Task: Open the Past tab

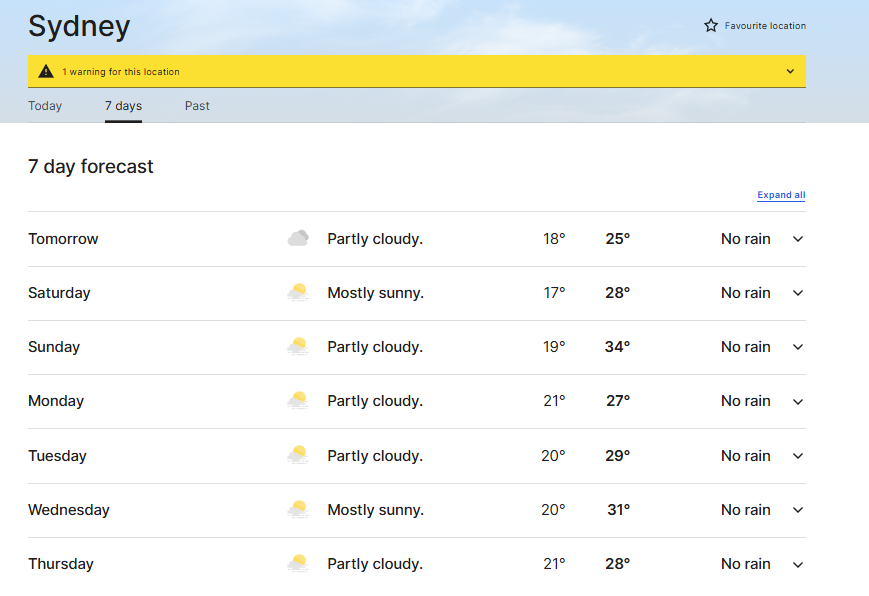Action: [197, 106]
